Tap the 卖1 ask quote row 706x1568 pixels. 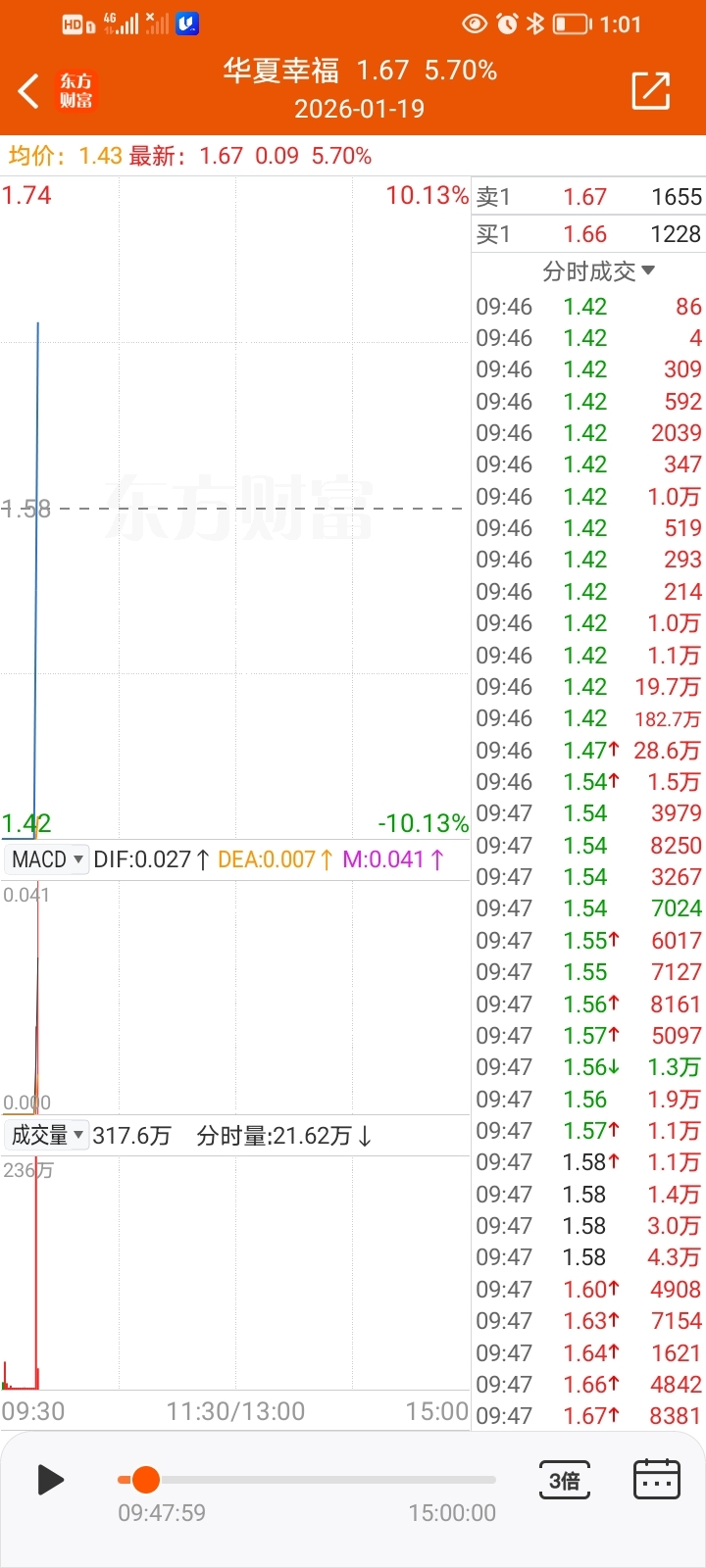coord(588,197)
